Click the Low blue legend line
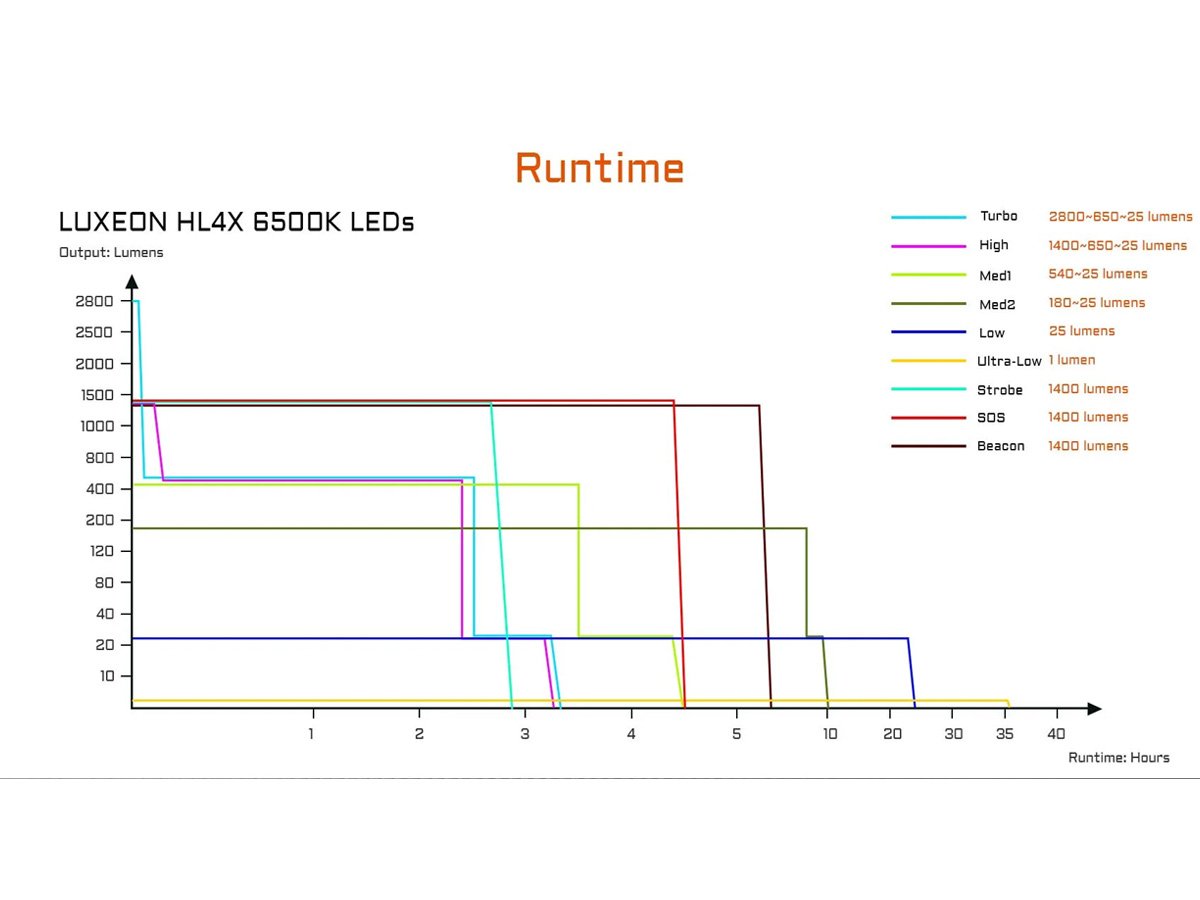The image size is (1200, 900). (928, 332)
